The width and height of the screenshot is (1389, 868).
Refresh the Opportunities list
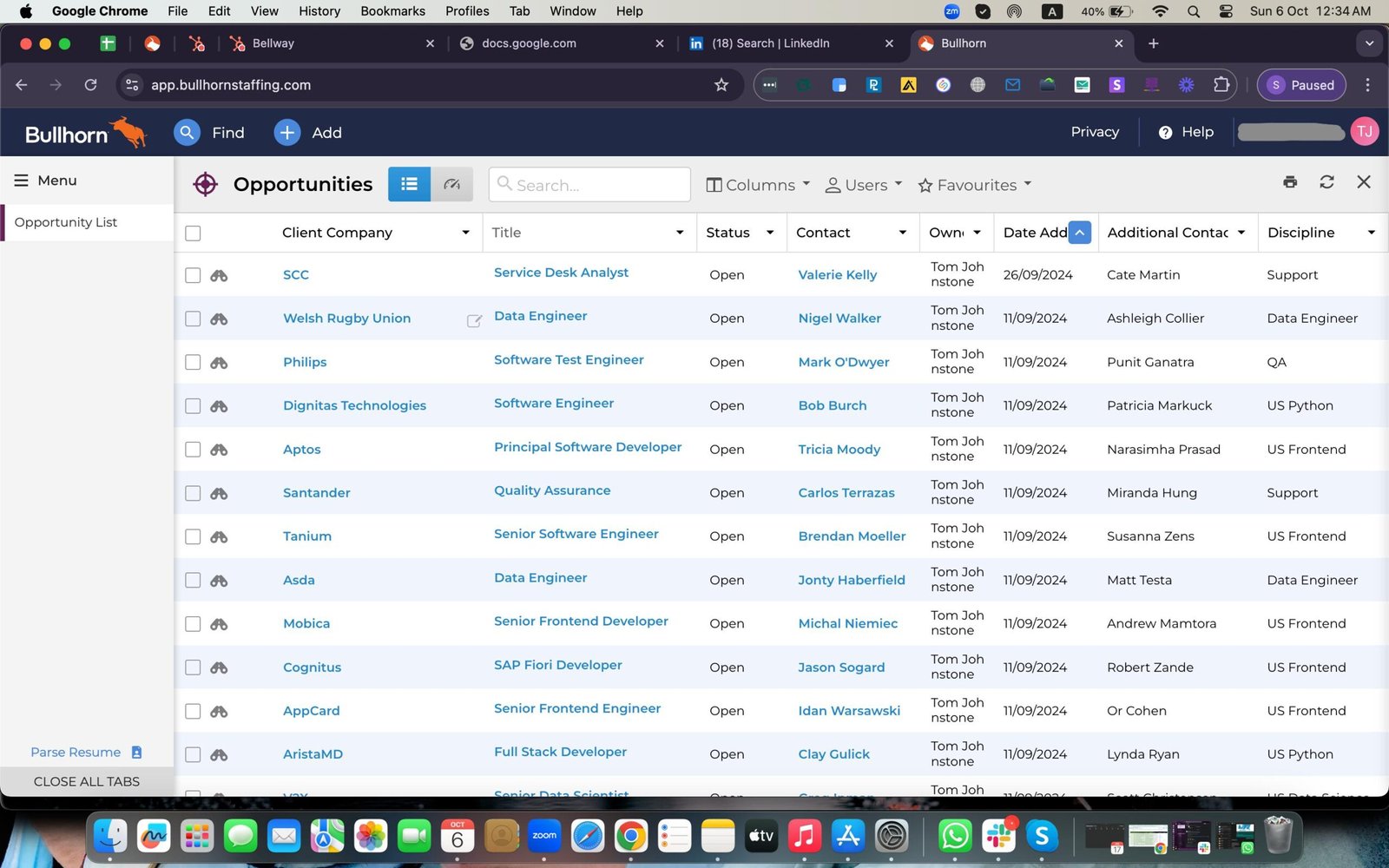[1326, 181]
